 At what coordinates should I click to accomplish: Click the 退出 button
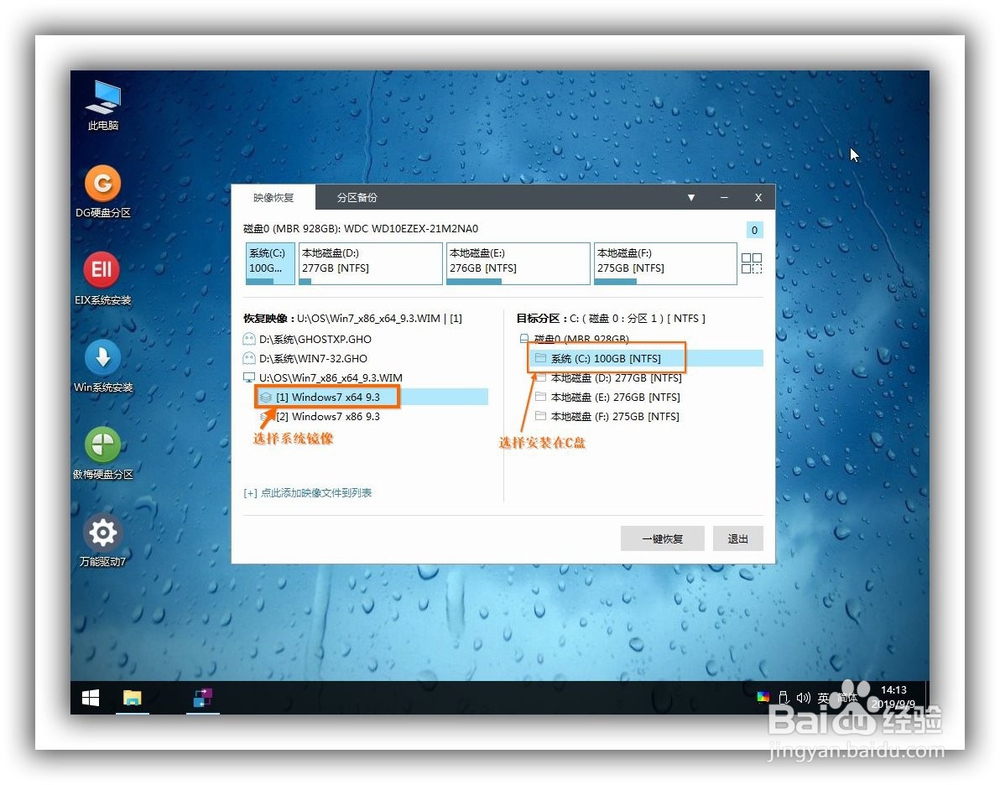tap(738, 539)
